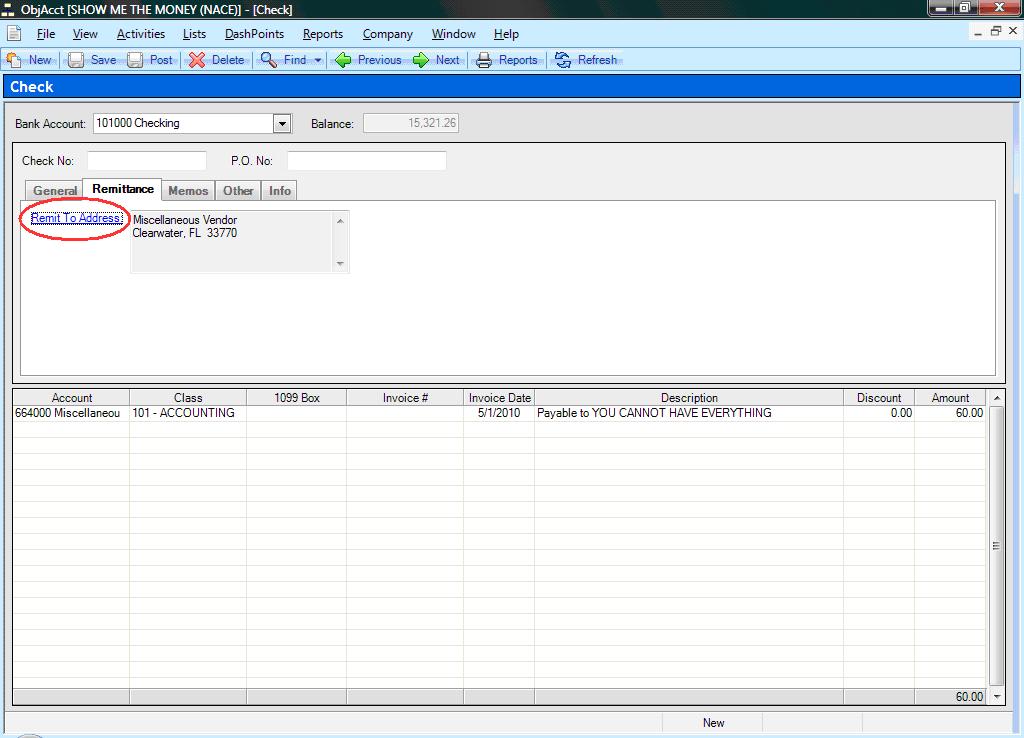Switch to the General tab

55,191
